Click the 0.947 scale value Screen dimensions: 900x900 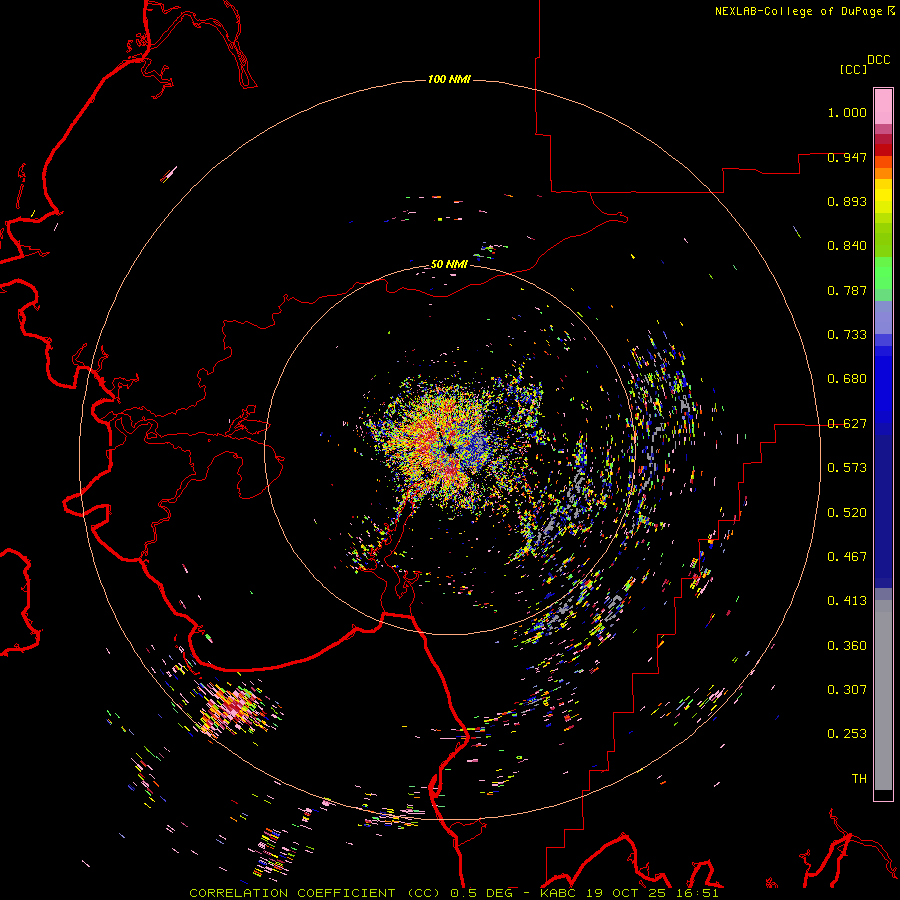(x=847, y=157)
